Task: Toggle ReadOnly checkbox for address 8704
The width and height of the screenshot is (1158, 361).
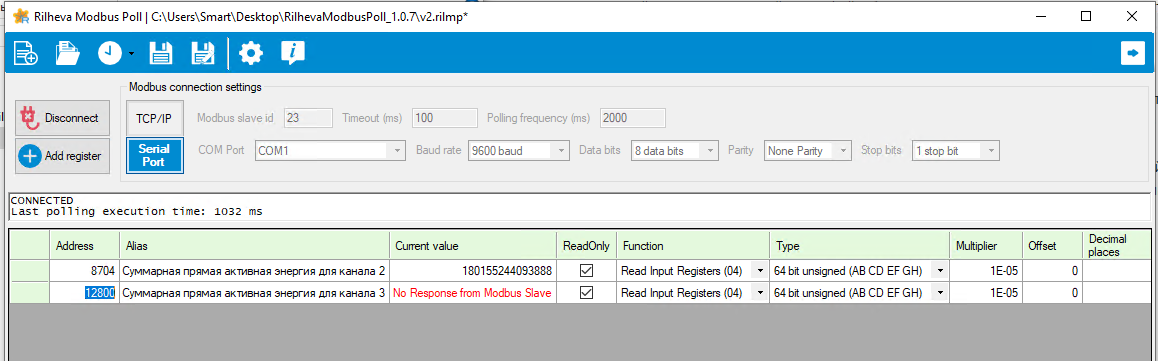Action: tap(586, 271)
